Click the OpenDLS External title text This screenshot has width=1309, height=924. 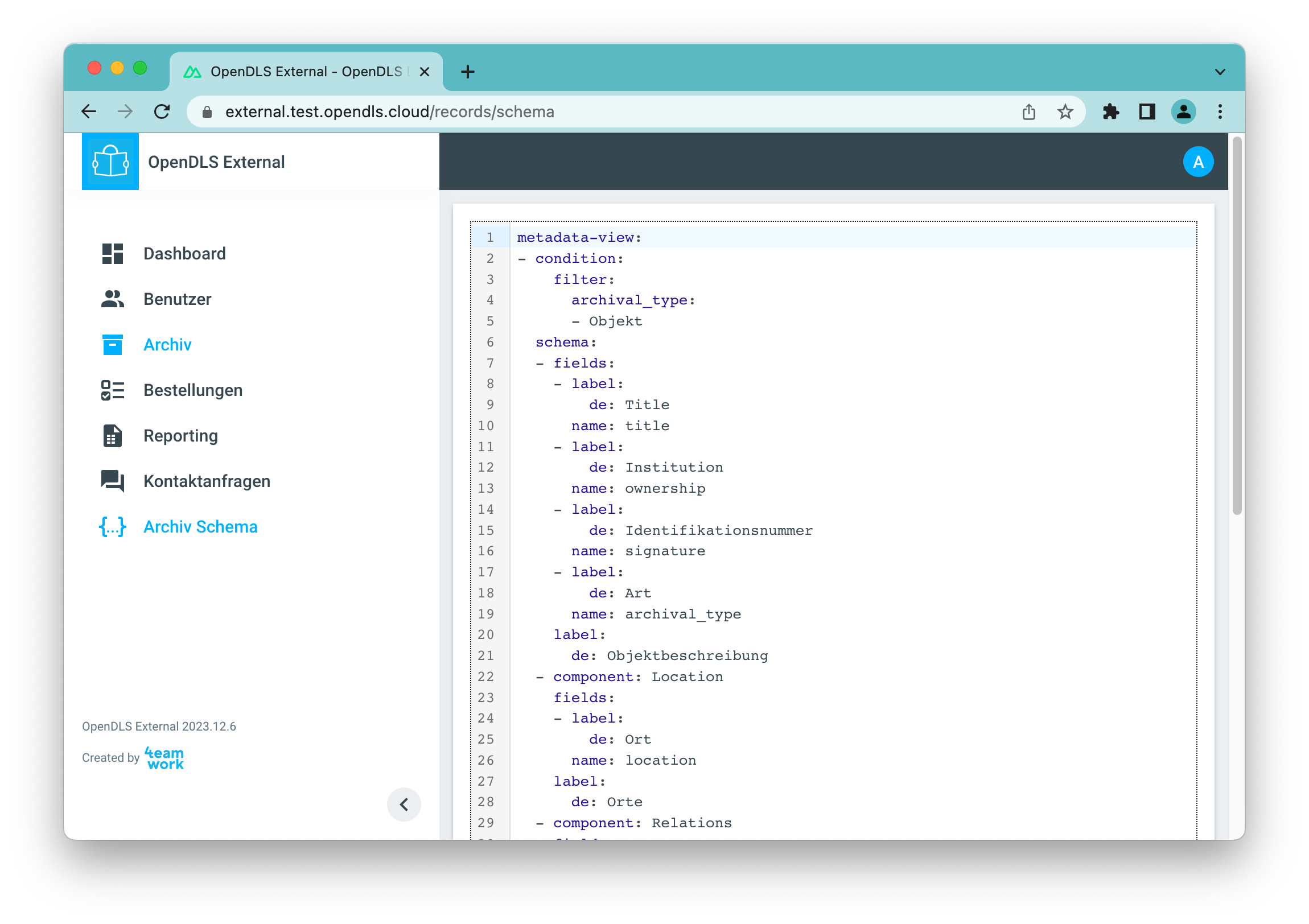point(216,162)
